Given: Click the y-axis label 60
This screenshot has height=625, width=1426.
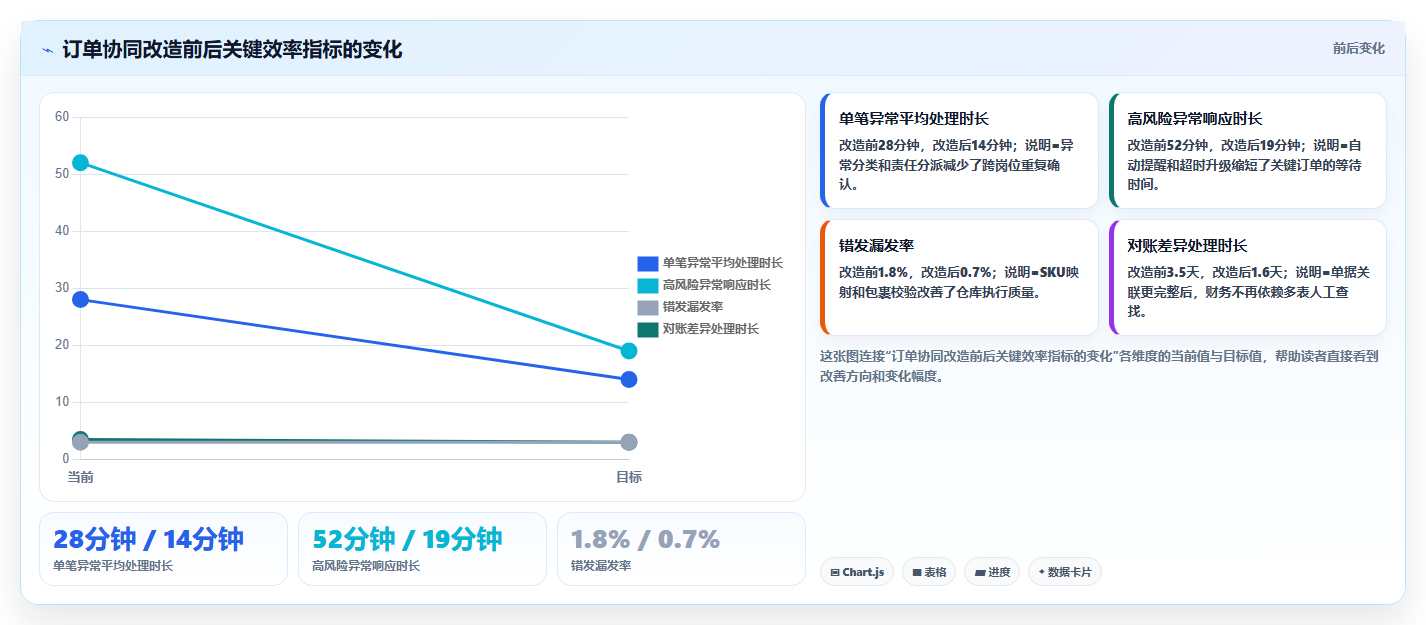Looking at the screenshot, I should tap(62, 117).
